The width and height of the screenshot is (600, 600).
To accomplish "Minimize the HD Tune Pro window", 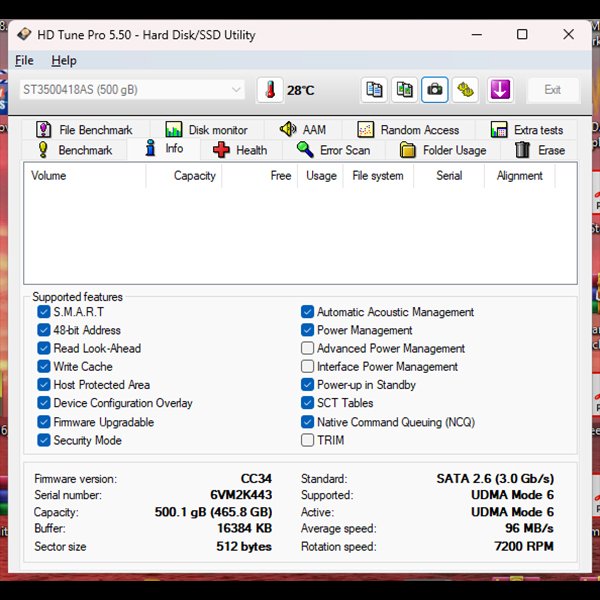I will click(477, 34).
